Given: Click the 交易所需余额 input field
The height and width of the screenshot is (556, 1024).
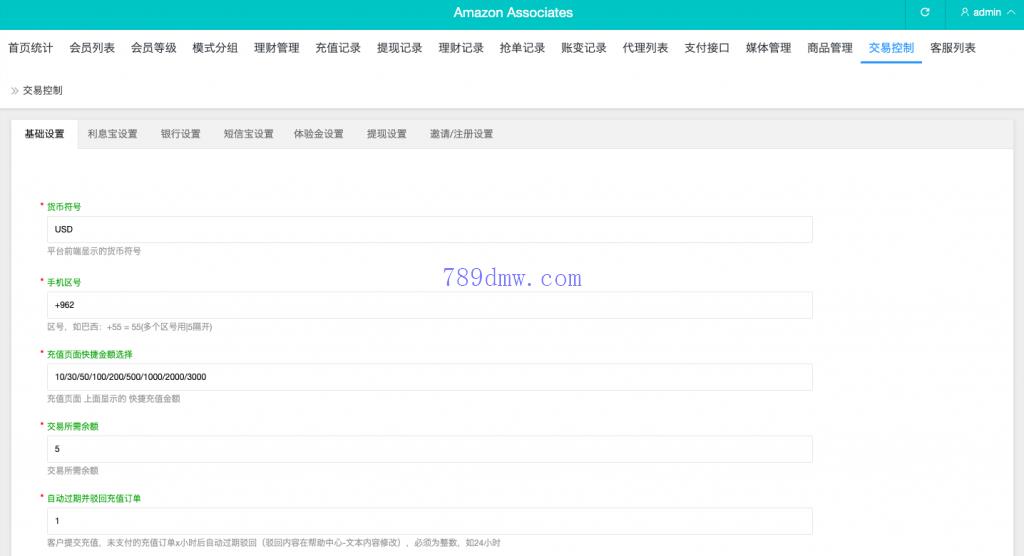Looking at the screenshot, I should click(x=429, y=449).
